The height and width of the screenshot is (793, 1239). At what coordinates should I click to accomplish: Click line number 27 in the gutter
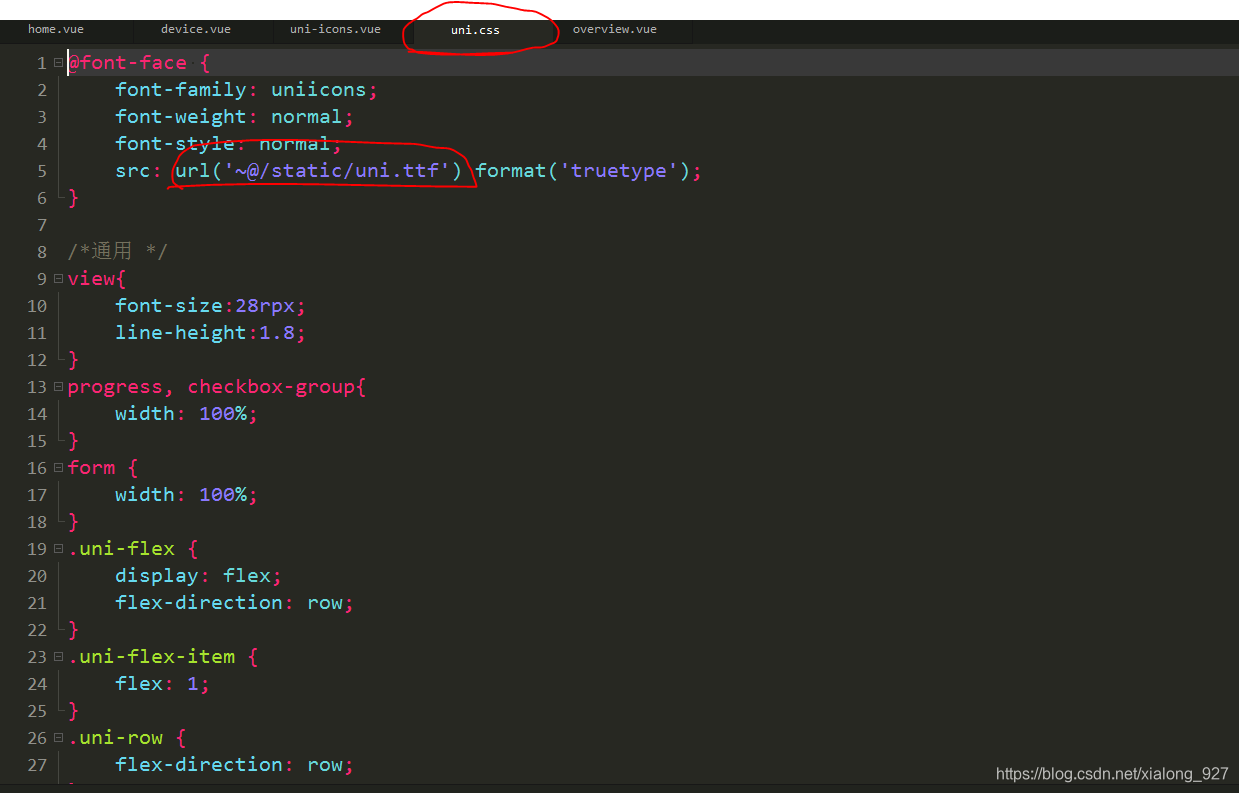point(37,765)
